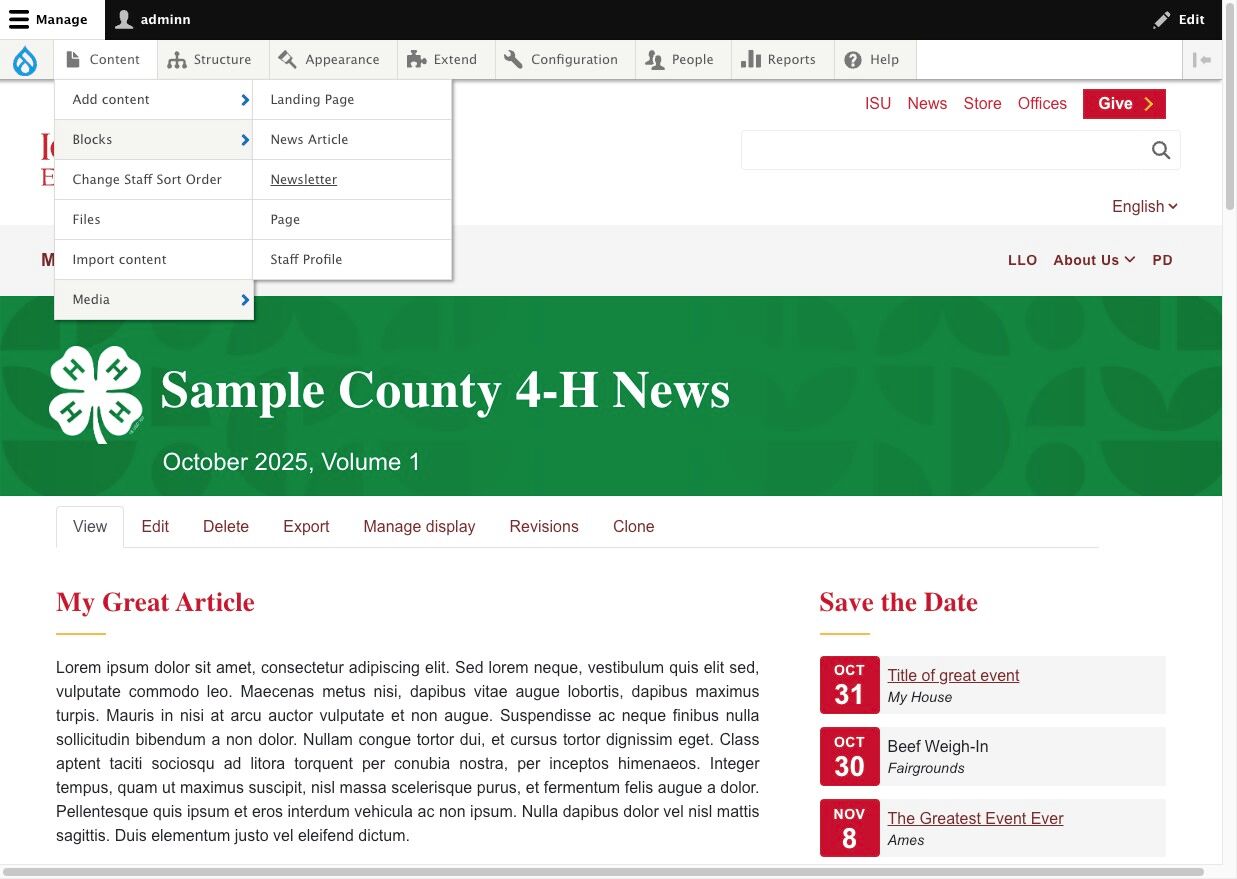
Task: Click the NOV 8 date badge
Action: pyautogui.click(x=849, y=828)
